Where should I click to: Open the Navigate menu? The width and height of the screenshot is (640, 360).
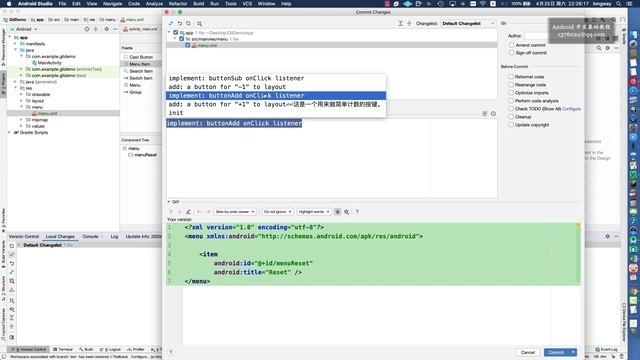[112, 4]
